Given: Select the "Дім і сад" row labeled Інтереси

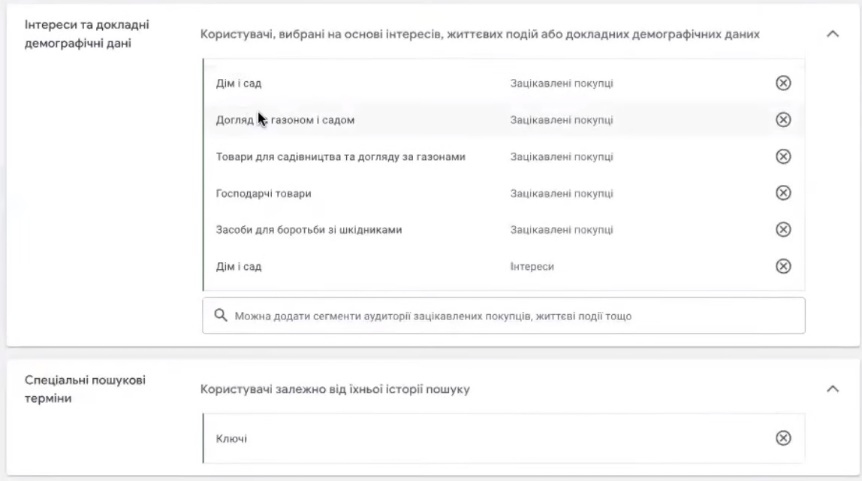Looking at the screenshot, I should 239,266.
